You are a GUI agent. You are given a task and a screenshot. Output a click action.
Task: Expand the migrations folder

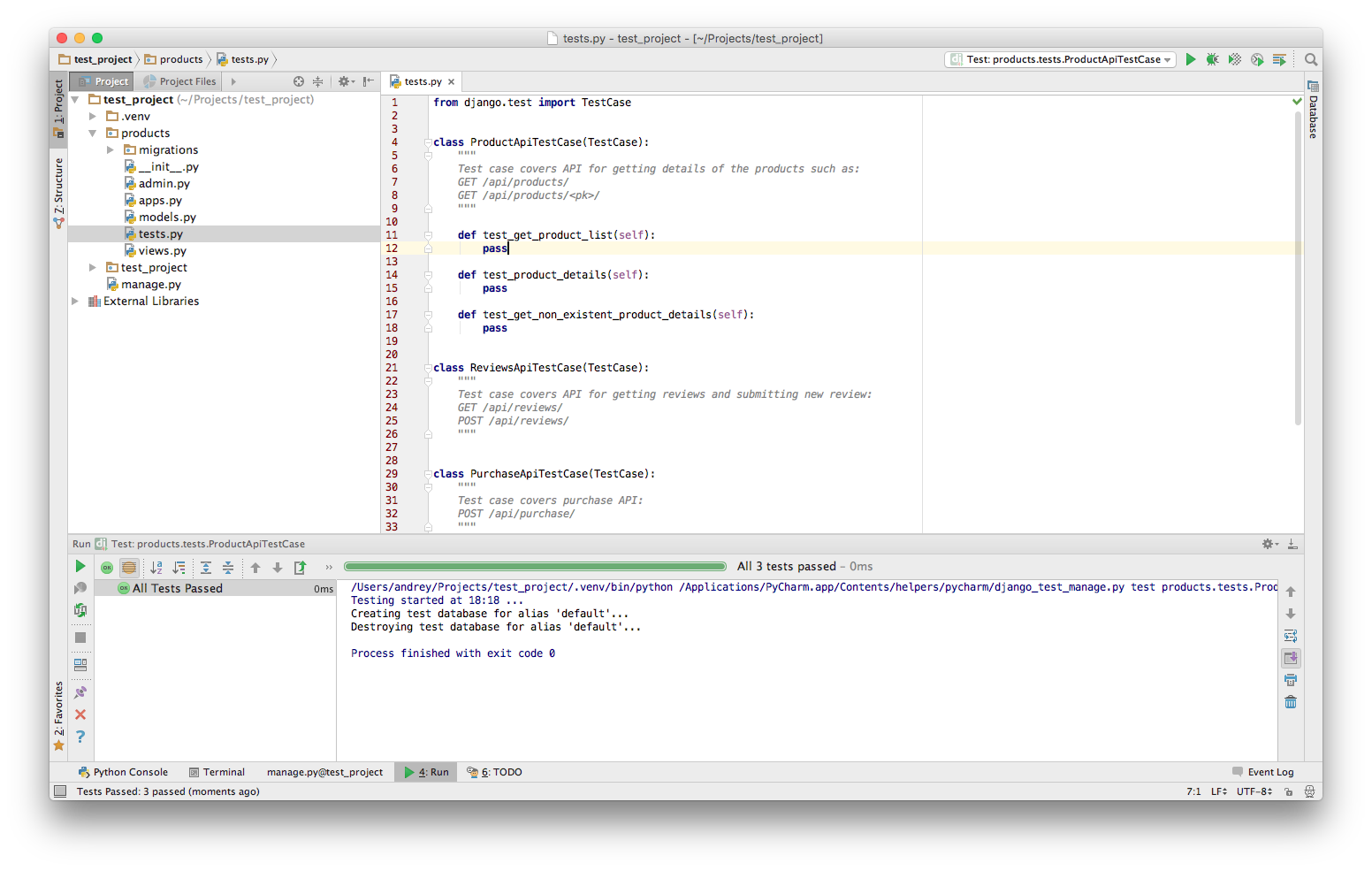[x=111, y=149]
